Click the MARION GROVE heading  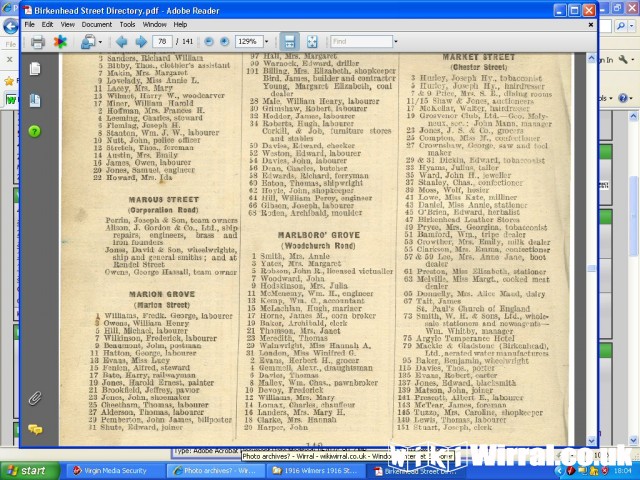coord(162,294)
